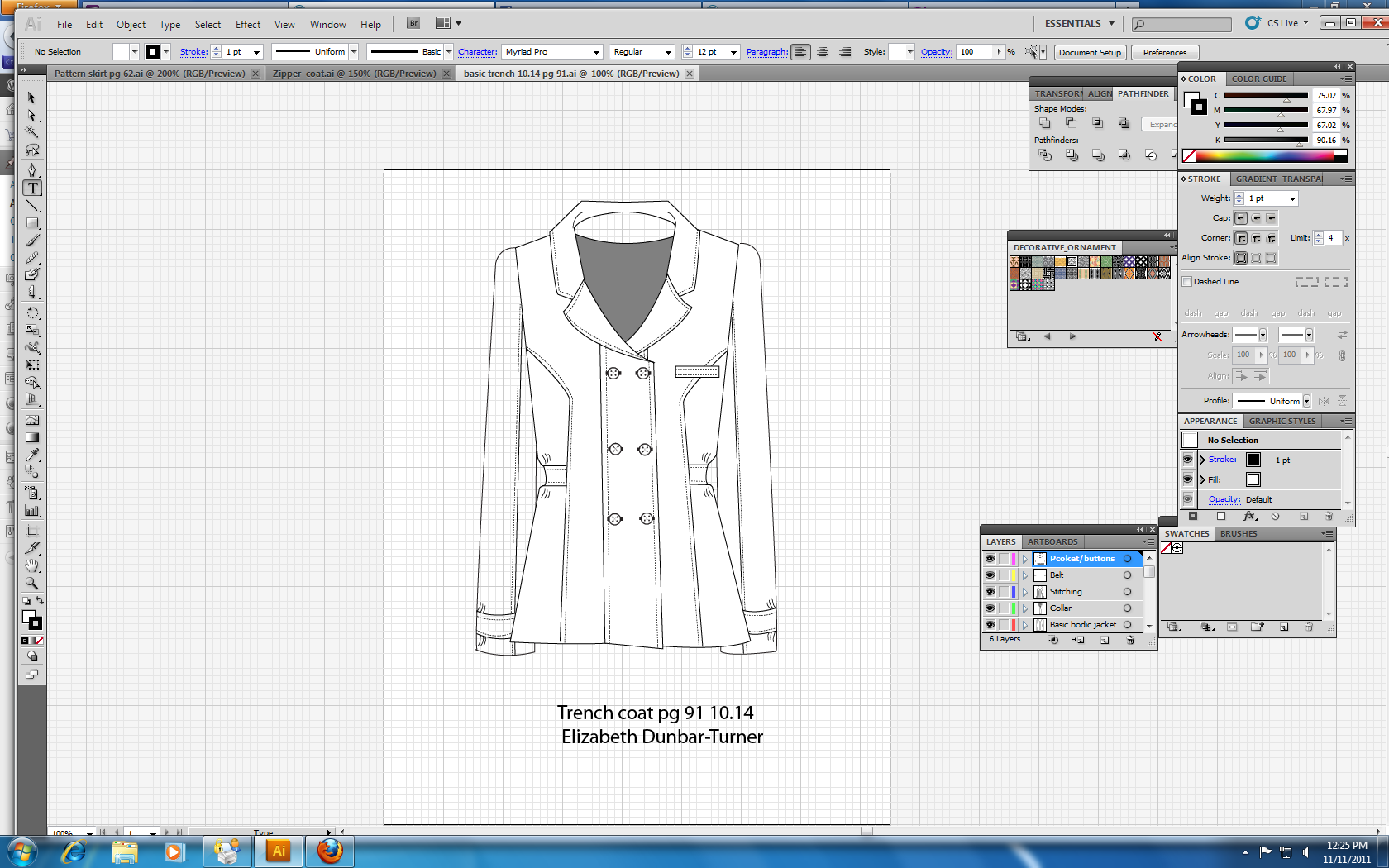Hide the Stitching layer
Screen dimensions: 1389x868
[x=990, y=591]
